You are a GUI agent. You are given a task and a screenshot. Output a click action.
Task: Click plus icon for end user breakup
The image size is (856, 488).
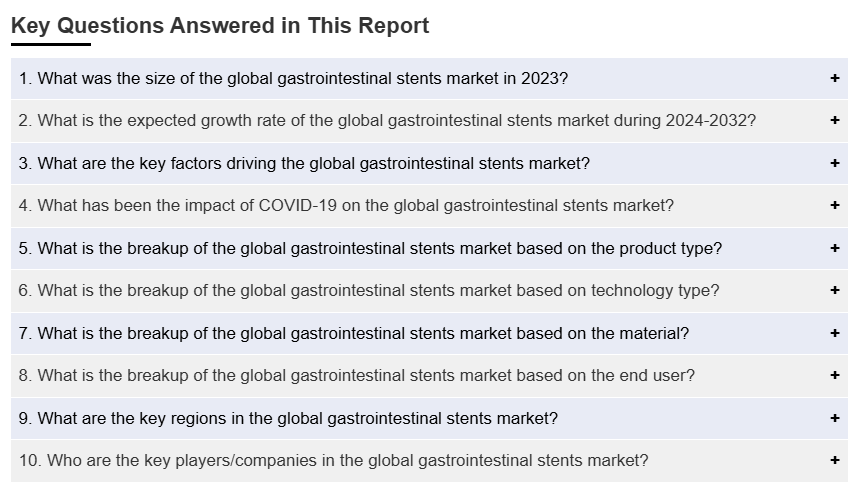pyautogui.click(x=834, y=375)
